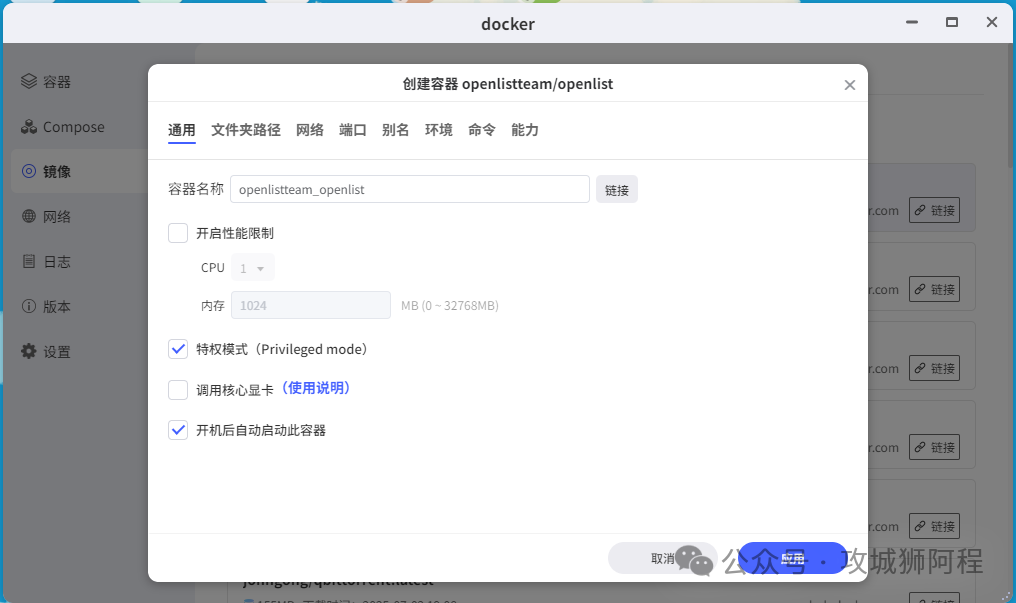This screenshot has height=603, width=1016.
Task: Open 日志 in the sidebar
Action: [45, 262]
